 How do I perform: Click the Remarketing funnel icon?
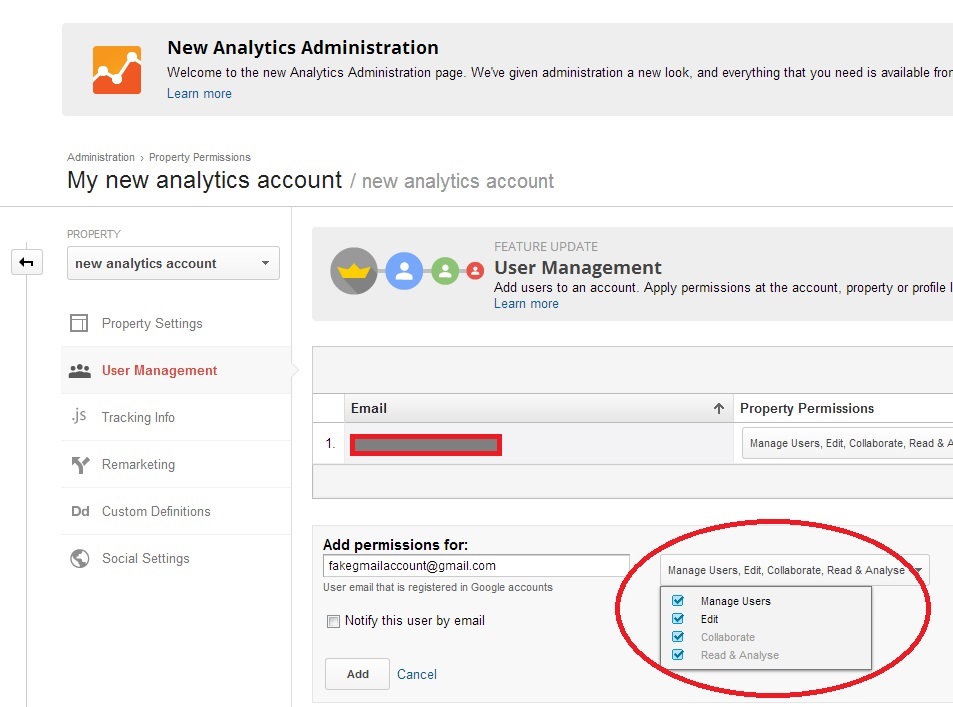79,465
